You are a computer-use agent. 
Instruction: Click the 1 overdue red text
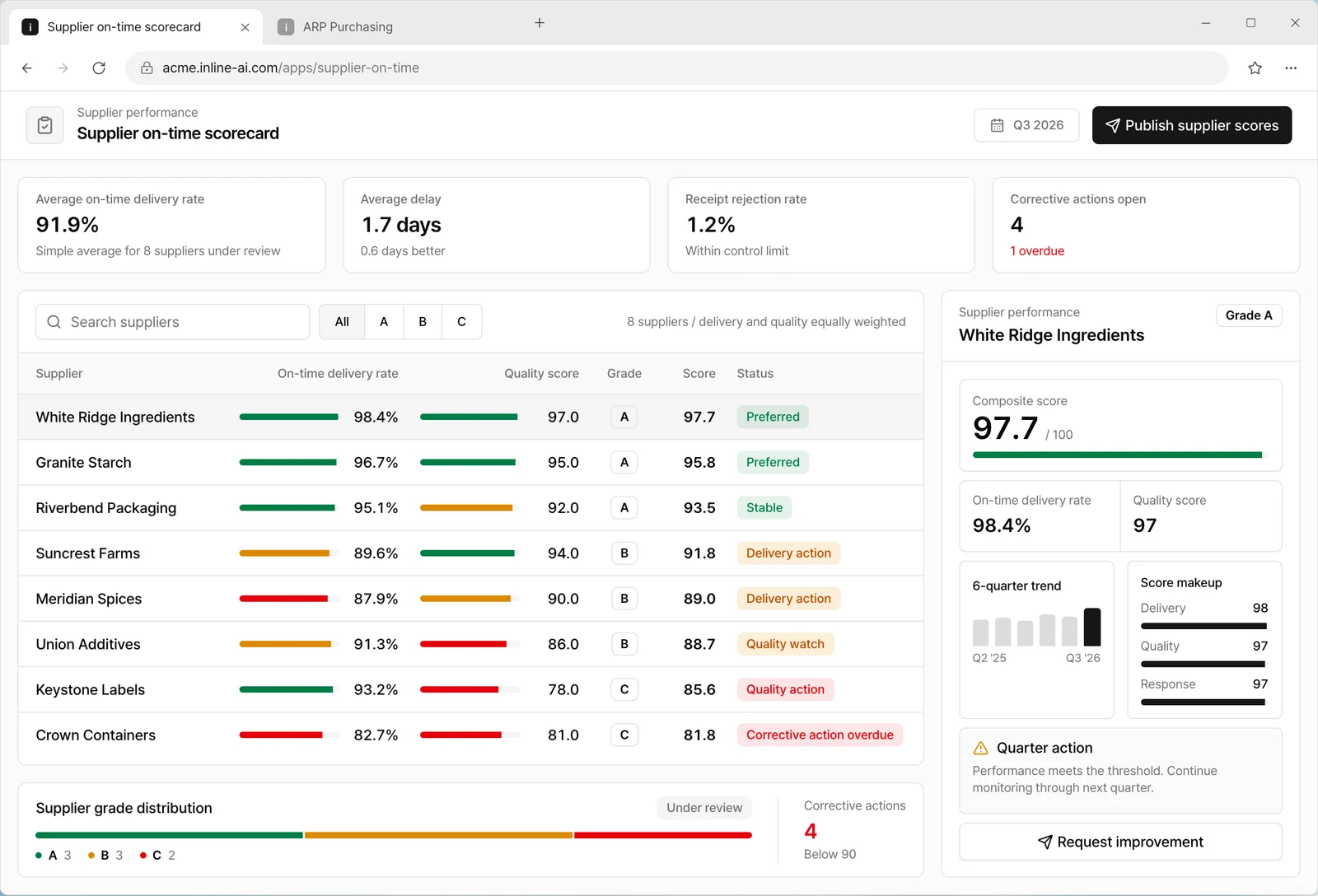[1037, 251]
